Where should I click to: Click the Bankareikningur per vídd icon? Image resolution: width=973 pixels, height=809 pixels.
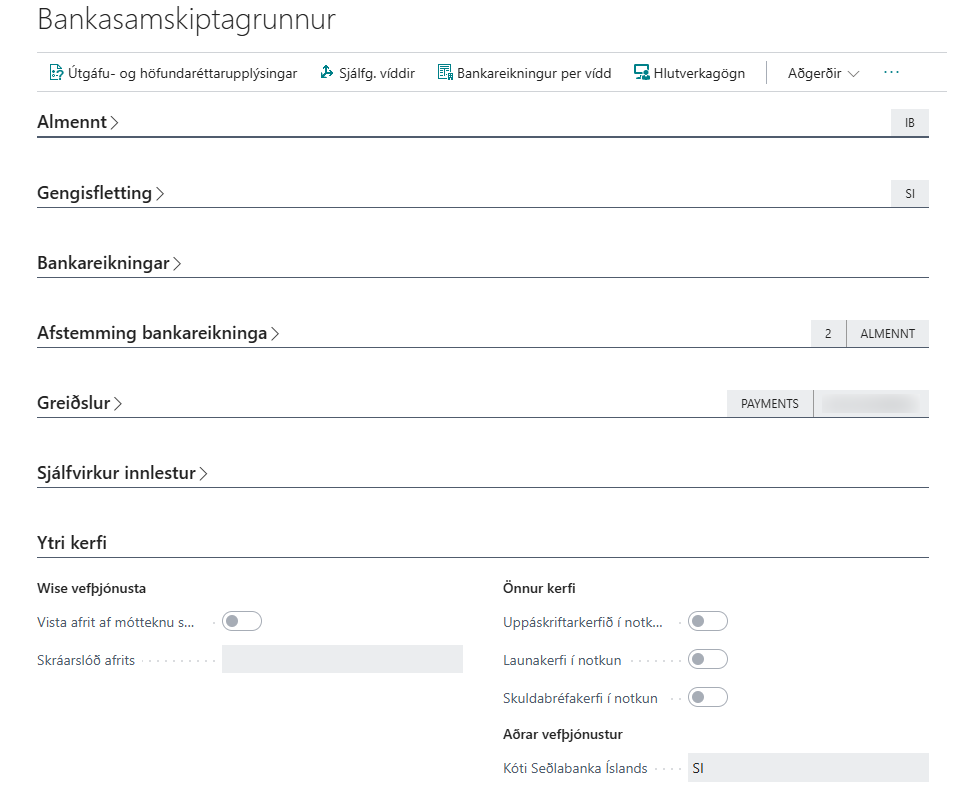(445, 73)
